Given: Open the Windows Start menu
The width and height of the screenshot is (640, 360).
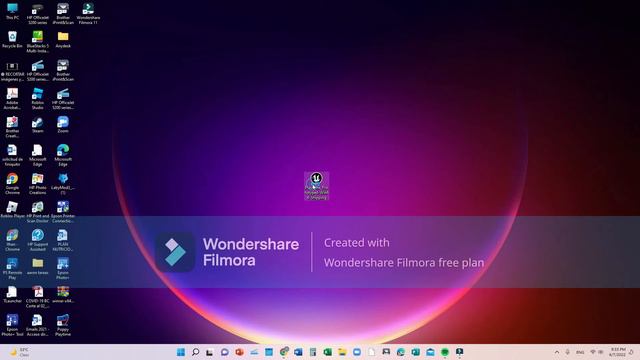Looking at the screenshot, I should click(181, 352).
